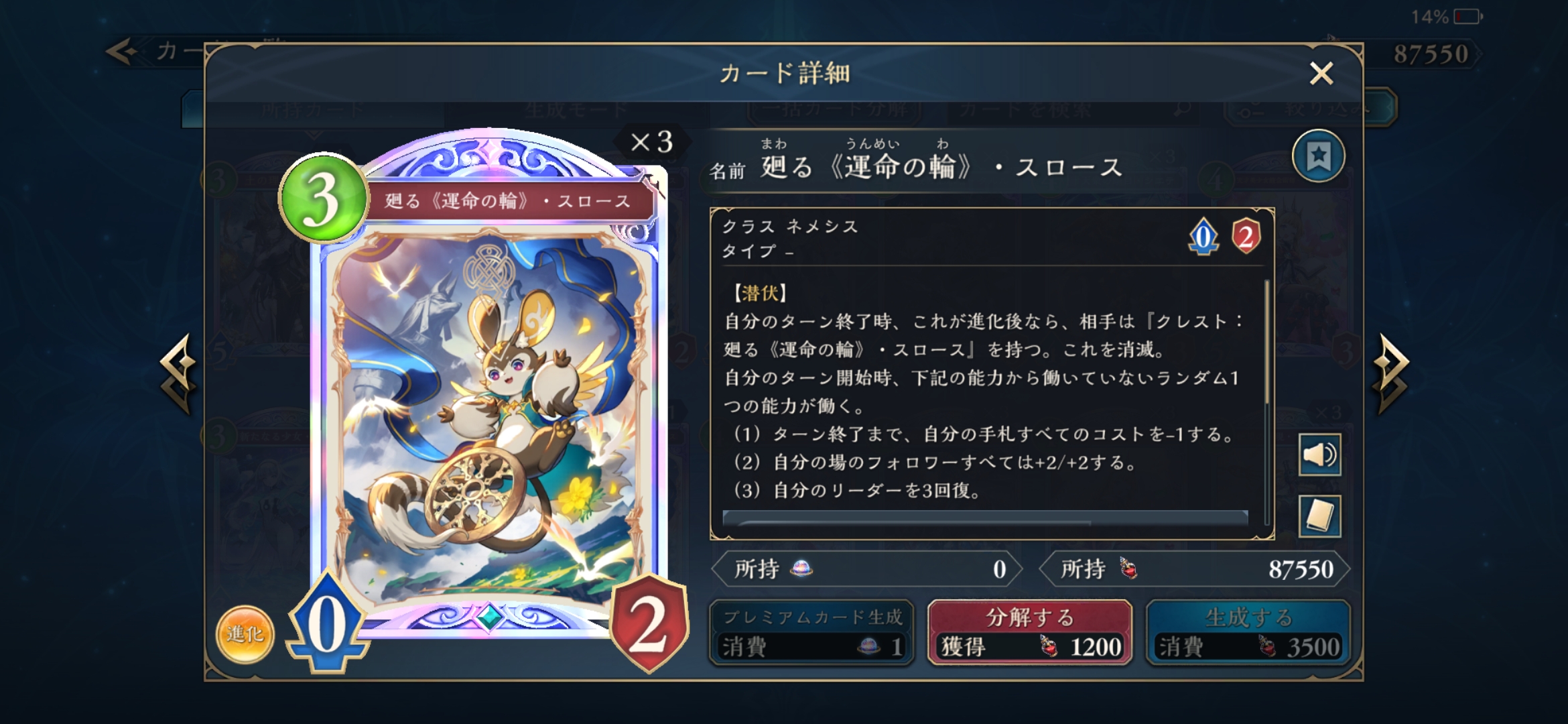This screenshot has width=1568, height=724.
Task: Toggle the orange 進化 evolve button
Action: 245,634
